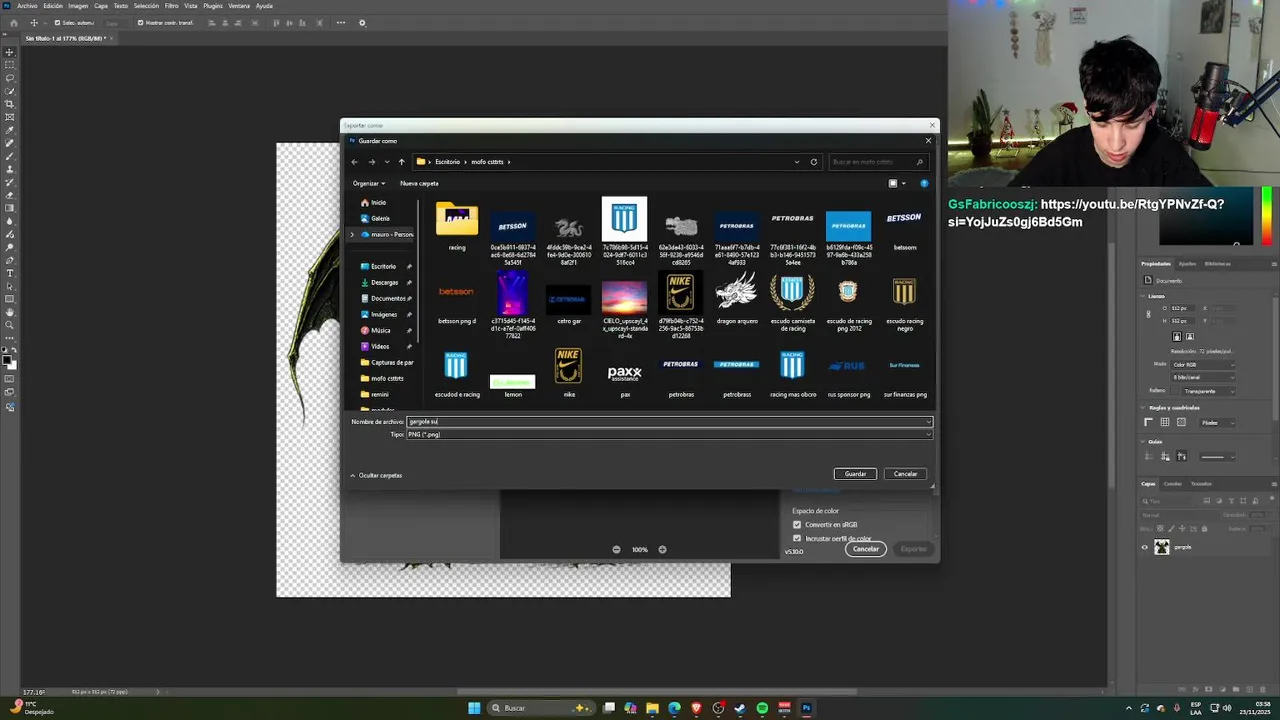Open the Modo Color RGB dropdown
This screenshot has width=1280, height=720.
pyautogui.click(x=1203, y=365)
